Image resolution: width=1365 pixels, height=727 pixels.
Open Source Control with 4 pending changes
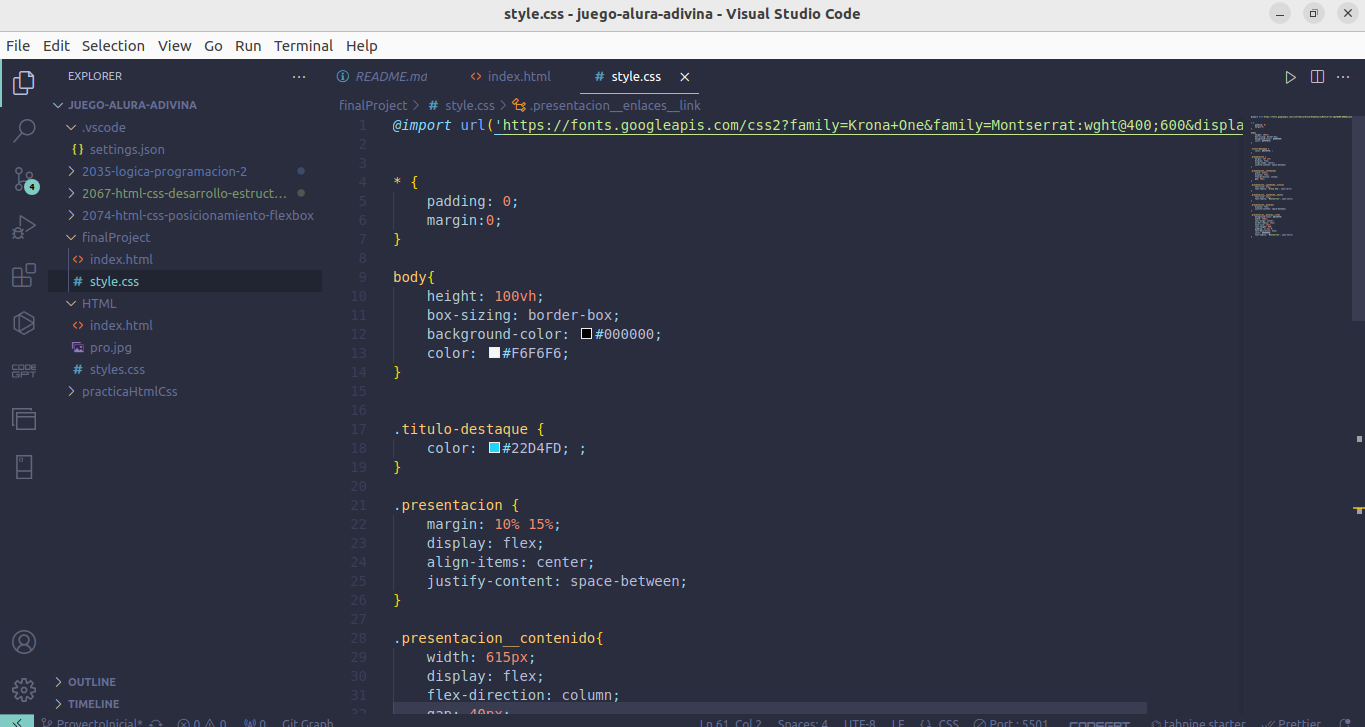pyautogui.click(x=24, y=180)
